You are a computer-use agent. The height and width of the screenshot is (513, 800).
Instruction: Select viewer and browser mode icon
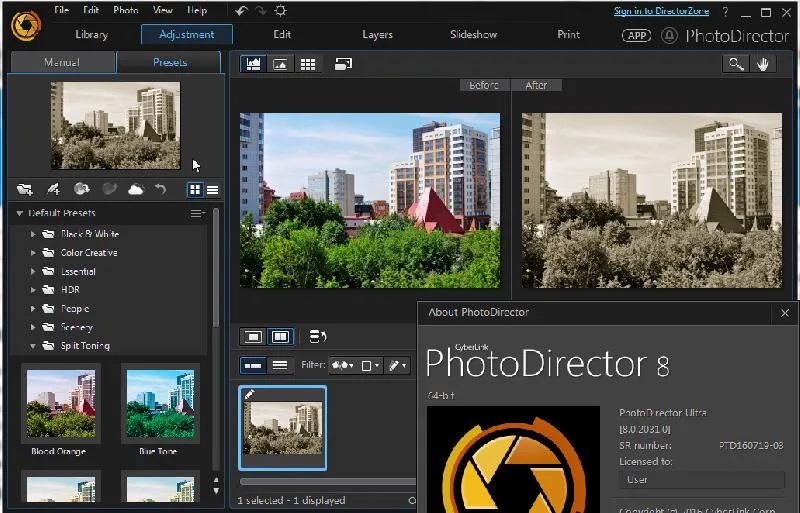(x=254, y=64)
